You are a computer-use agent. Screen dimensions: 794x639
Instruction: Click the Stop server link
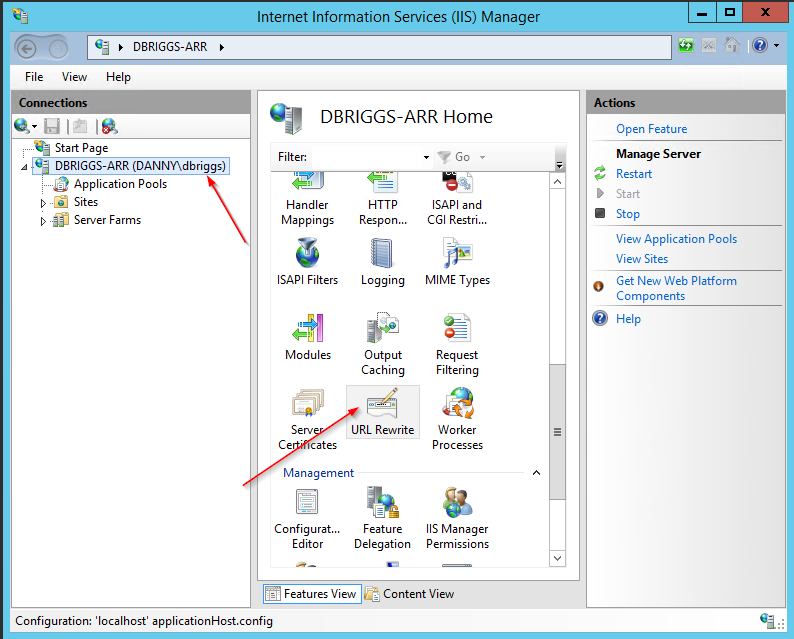(628, 214)
